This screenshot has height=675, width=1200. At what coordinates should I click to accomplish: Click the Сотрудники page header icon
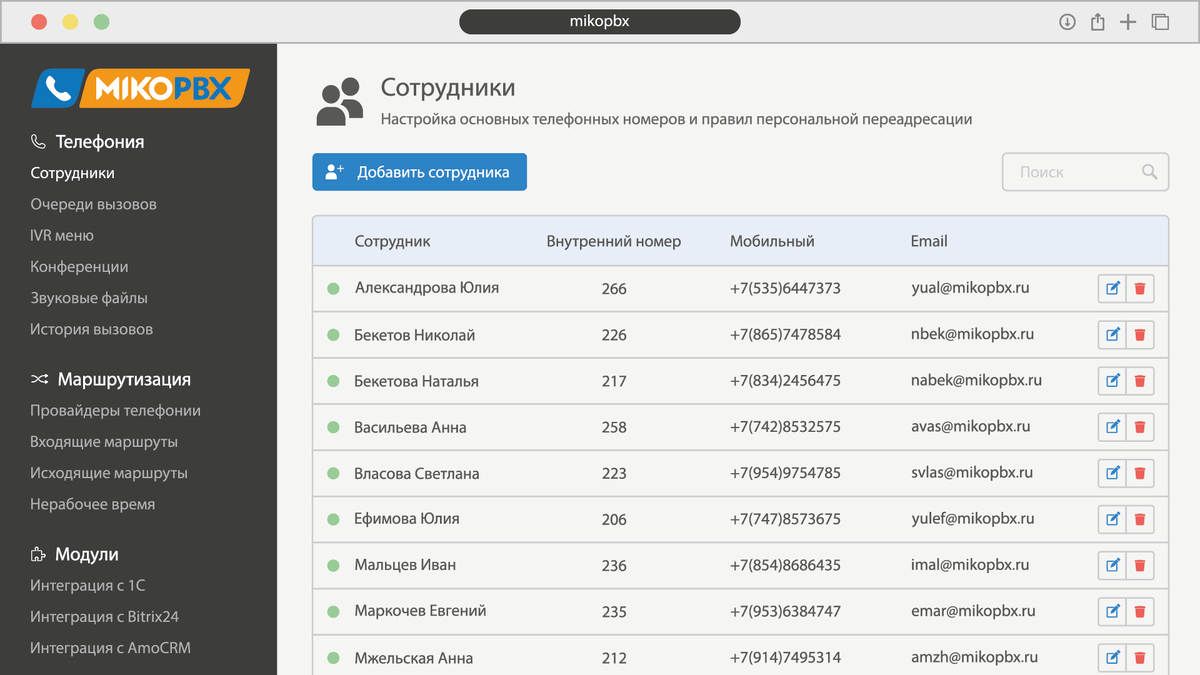pos(340,102)
